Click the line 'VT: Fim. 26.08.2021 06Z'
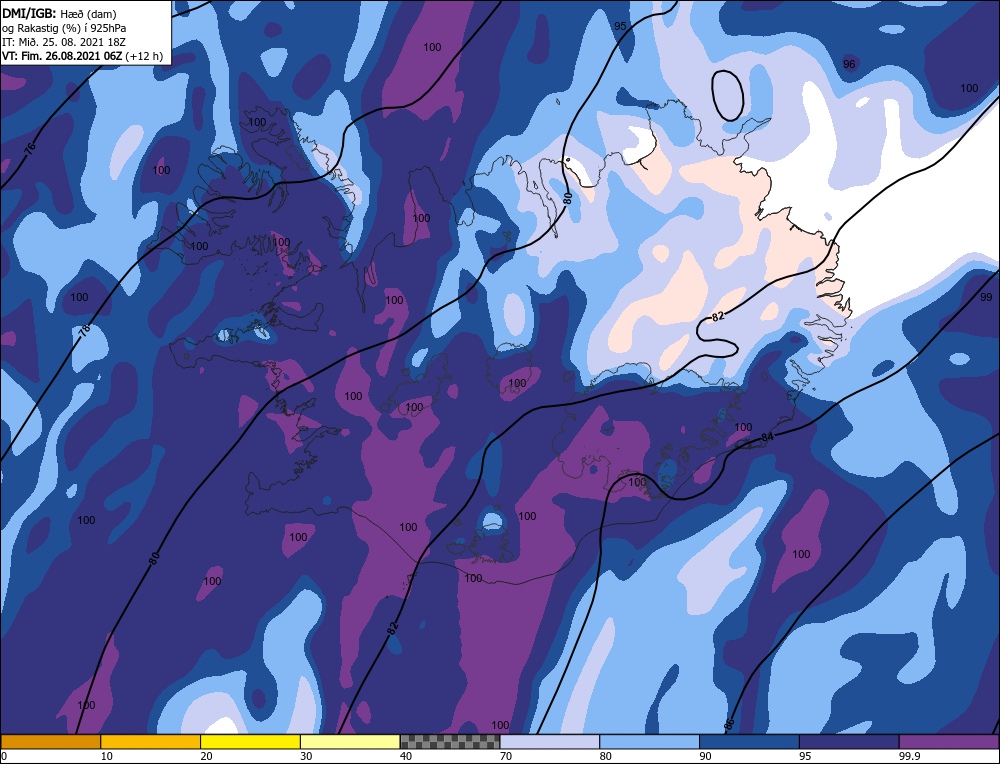This screenshot has width=1000, height=764. (x=62, y=56)
